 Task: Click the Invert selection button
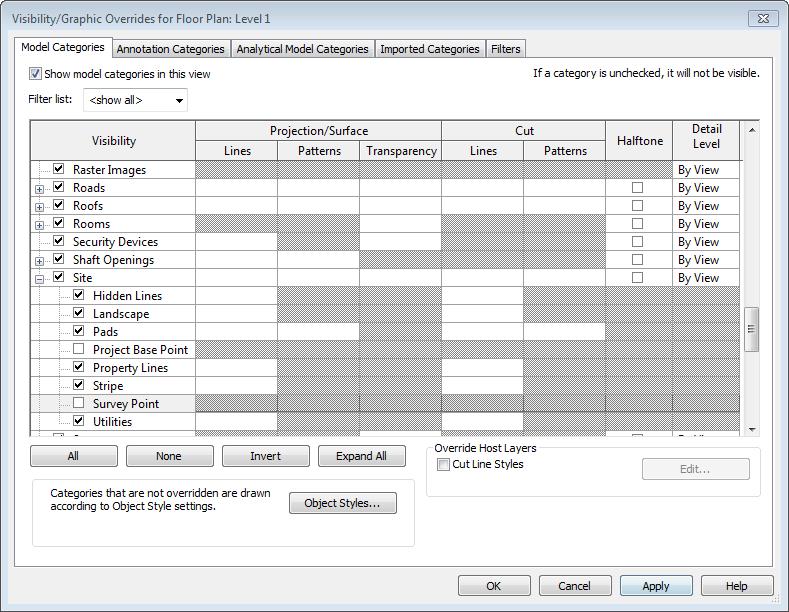pyautogui.click(x=266, y=456)
